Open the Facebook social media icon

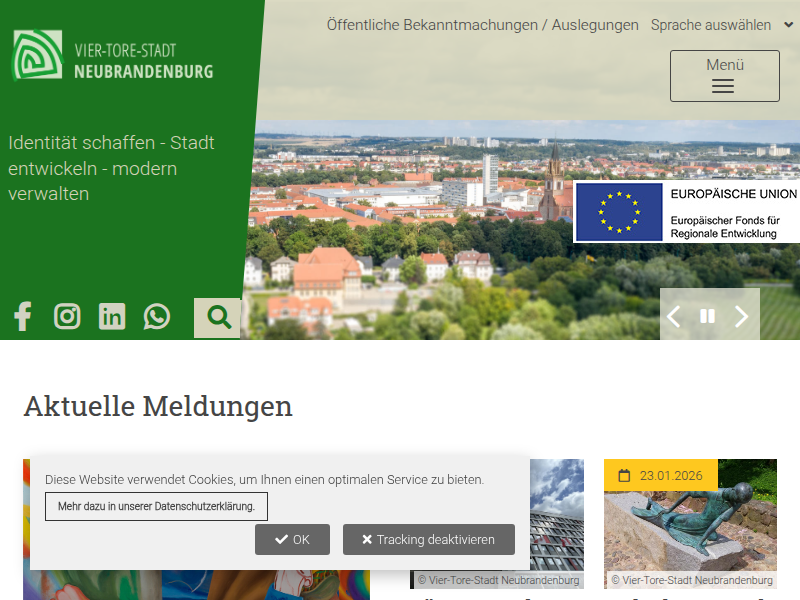coord(22,317)
